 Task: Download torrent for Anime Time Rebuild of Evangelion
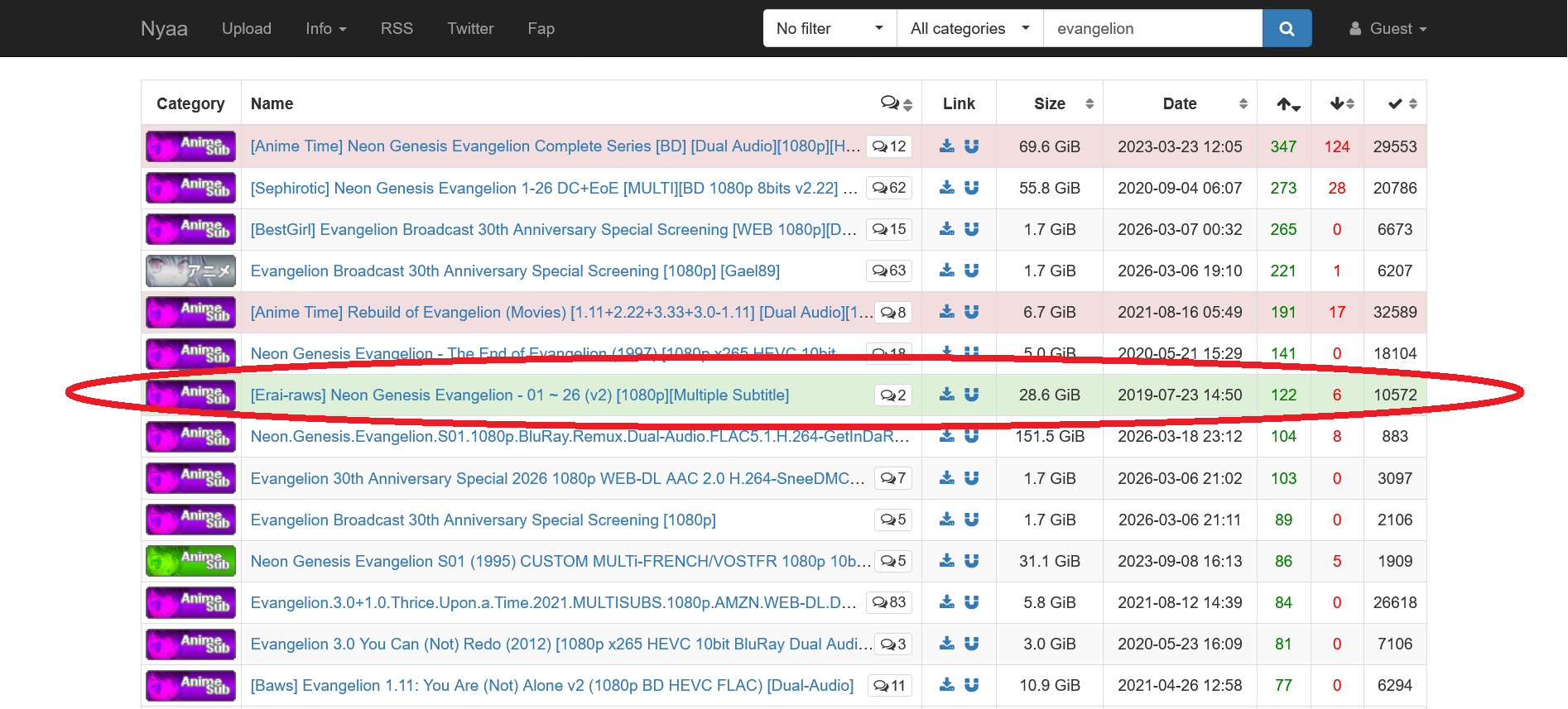point(947,312)
